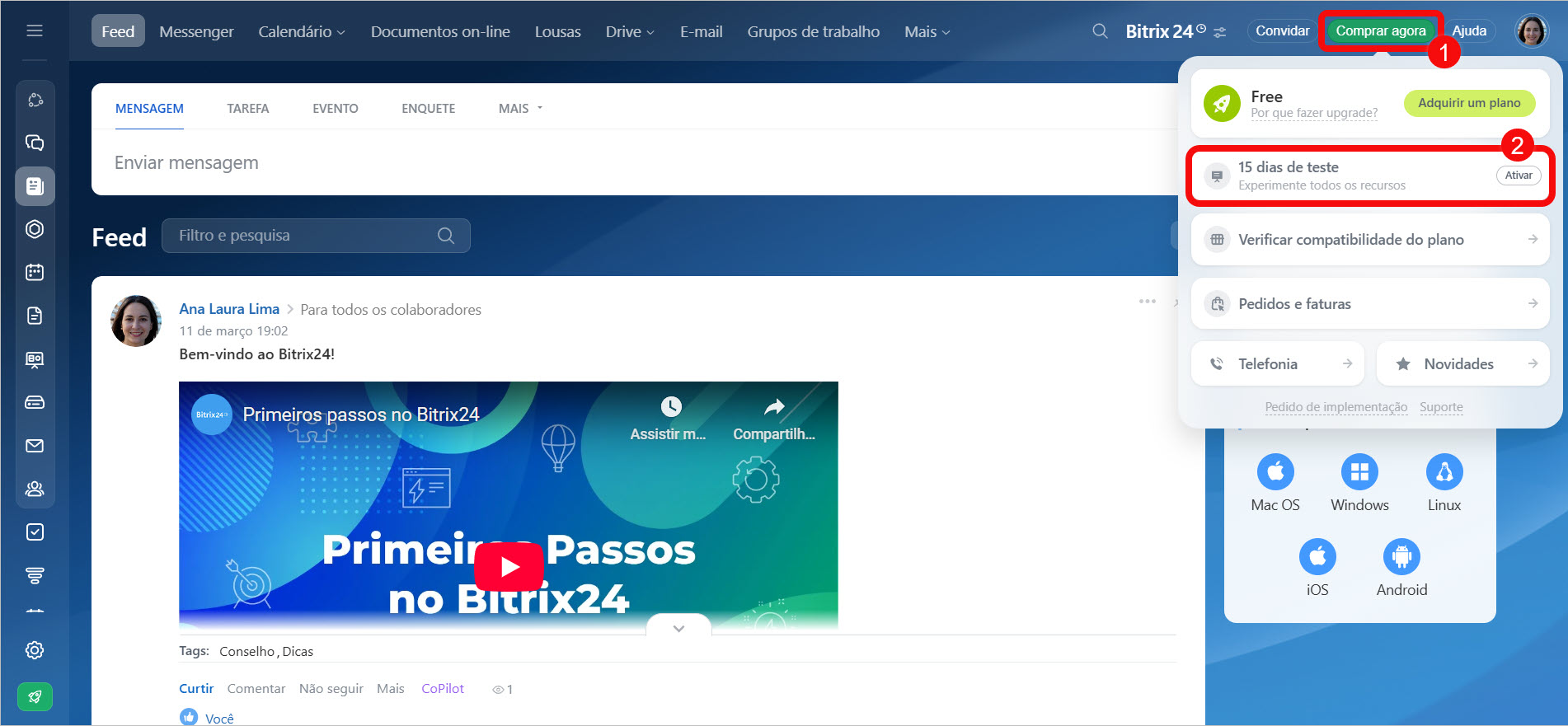Open the funnel sidebar icon

35,575
